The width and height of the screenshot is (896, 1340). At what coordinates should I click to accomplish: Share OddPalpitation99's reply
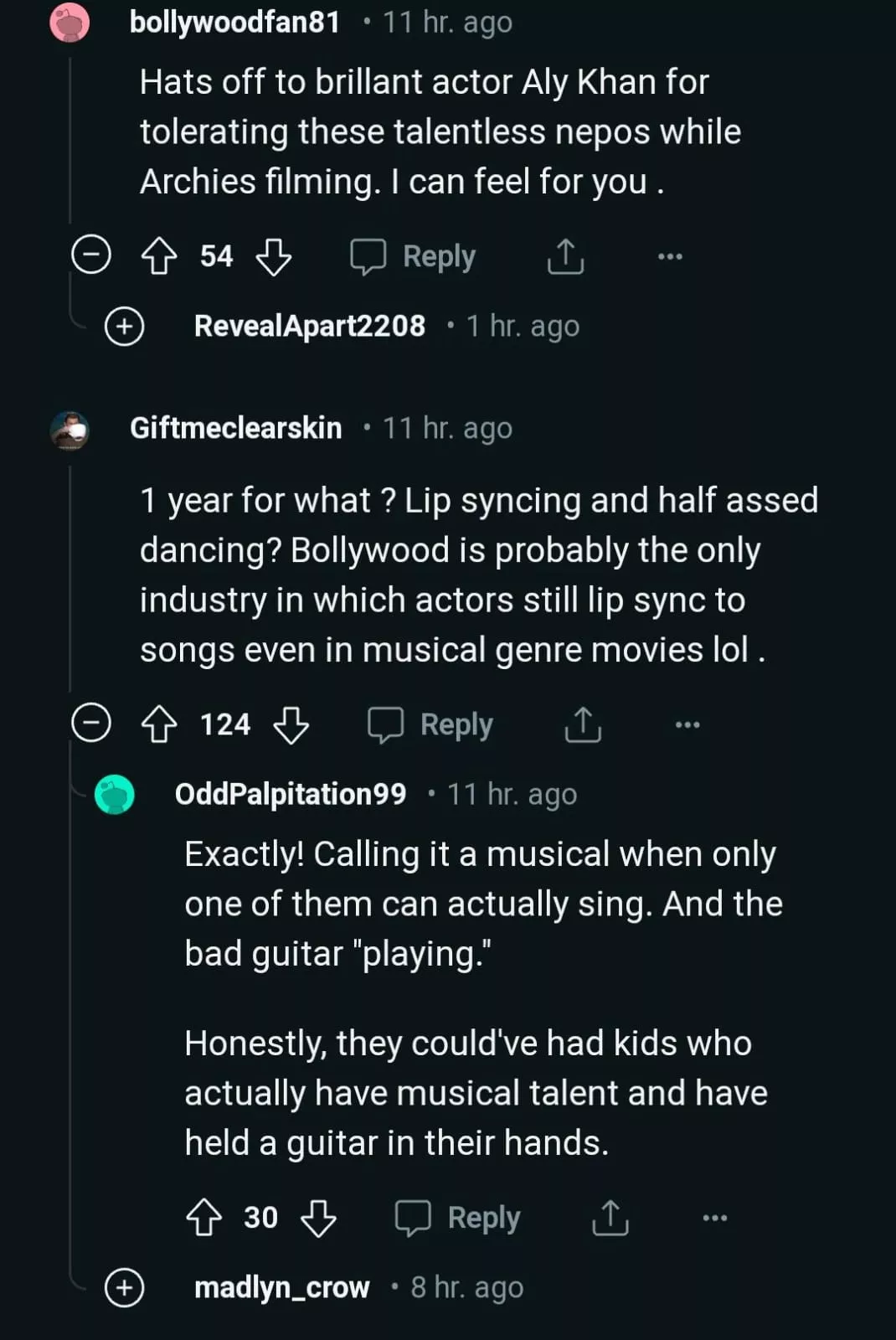610,1218
